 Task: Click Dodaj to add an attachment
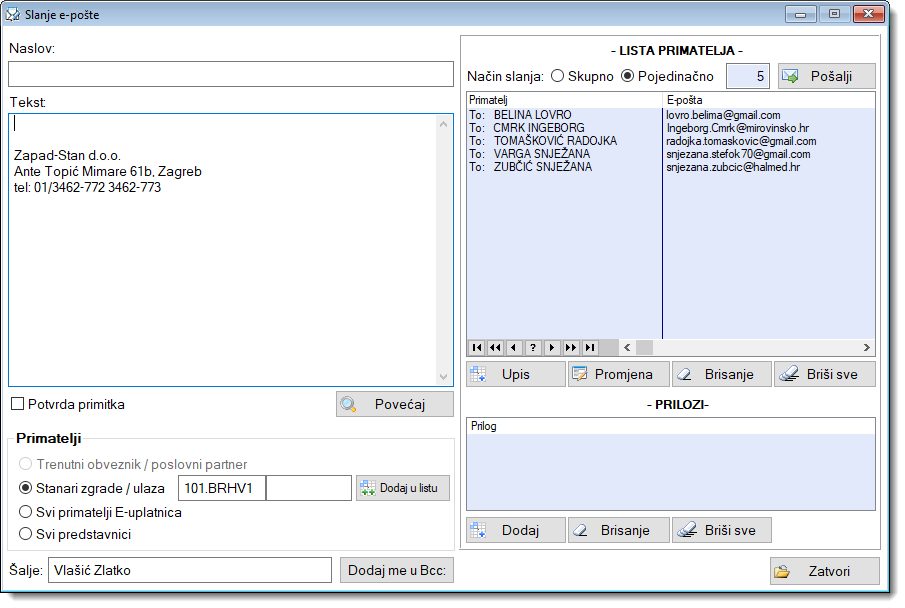516,530
